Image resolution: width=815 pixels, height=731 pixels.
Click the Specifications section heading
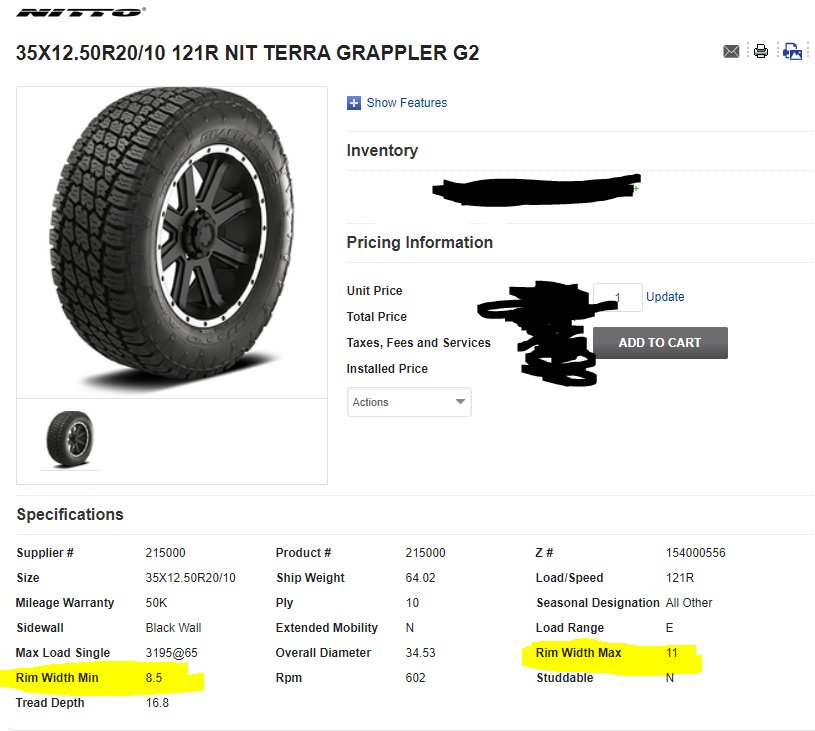tap(70, 514)
